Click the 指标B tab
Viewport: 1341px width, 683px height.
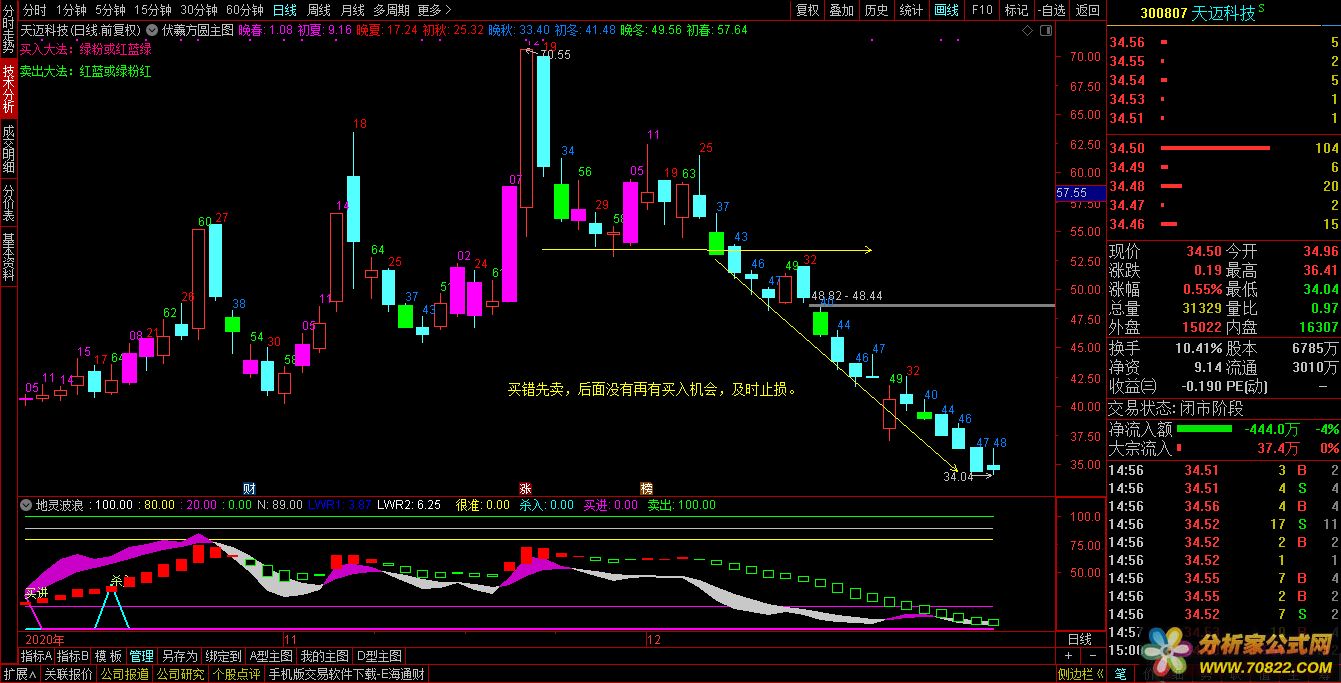click(x=72, y=656)
